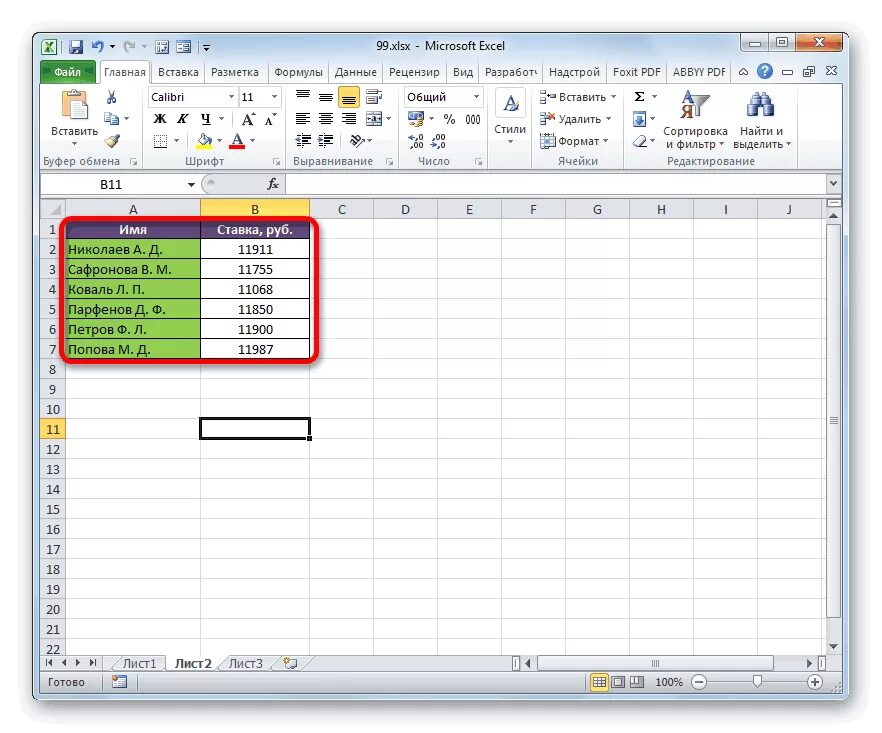882x733 pixels.
Task: Click the Fill Color paint bucket icon
Action: point(204,141)
